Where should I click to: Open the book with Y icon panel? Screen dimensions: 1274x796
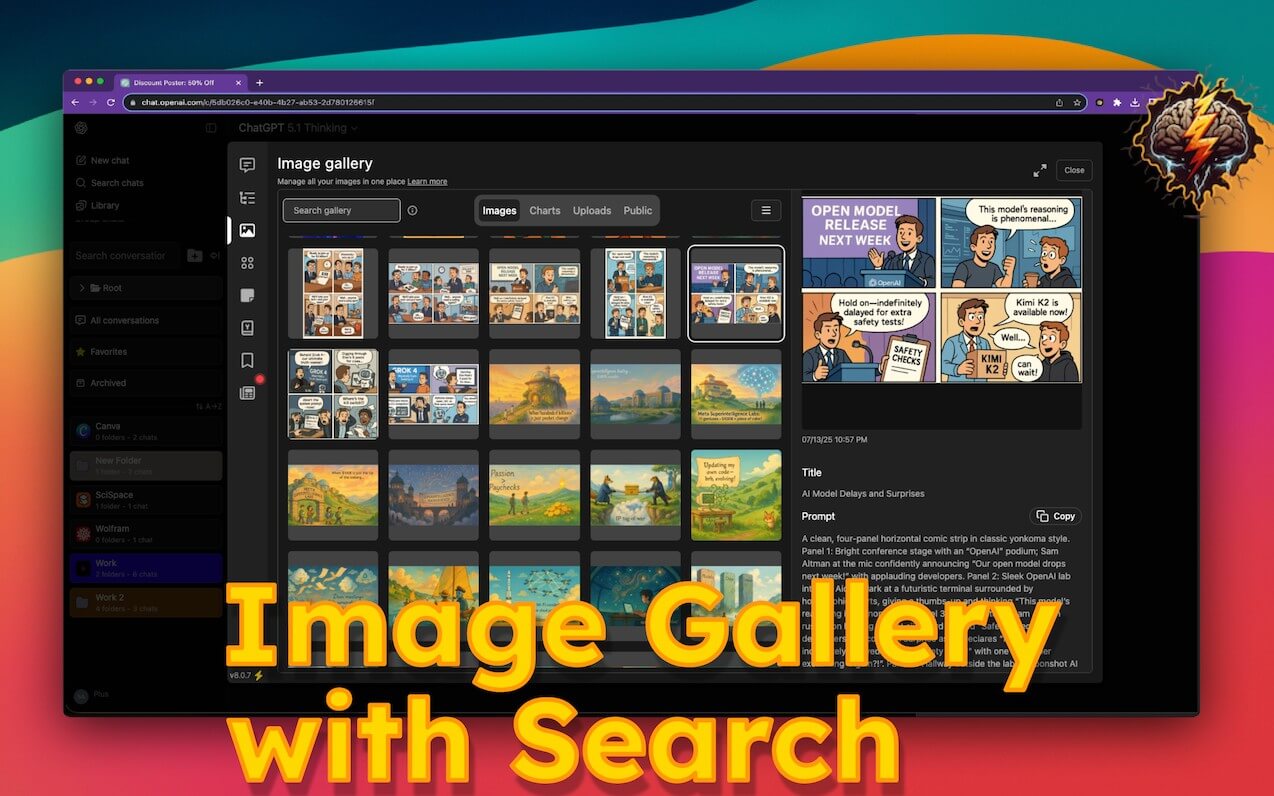pyautogui.click(x=247, y=327)
